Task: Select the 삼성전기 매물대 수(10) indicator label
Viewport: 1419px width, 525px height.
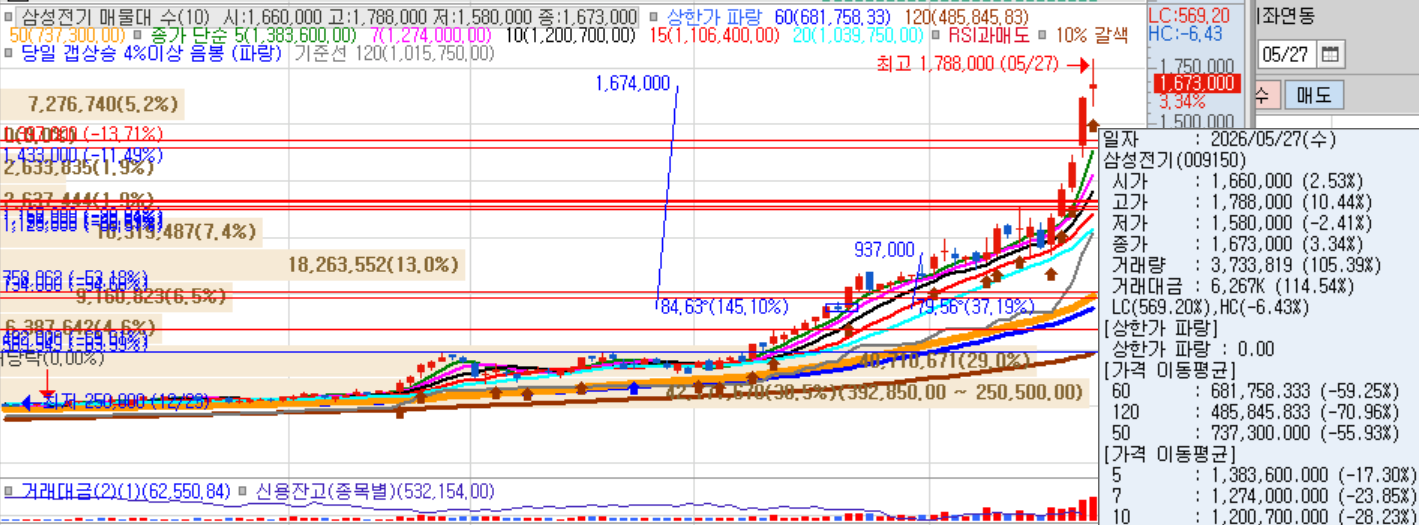Action: click(x=114, y=17)
